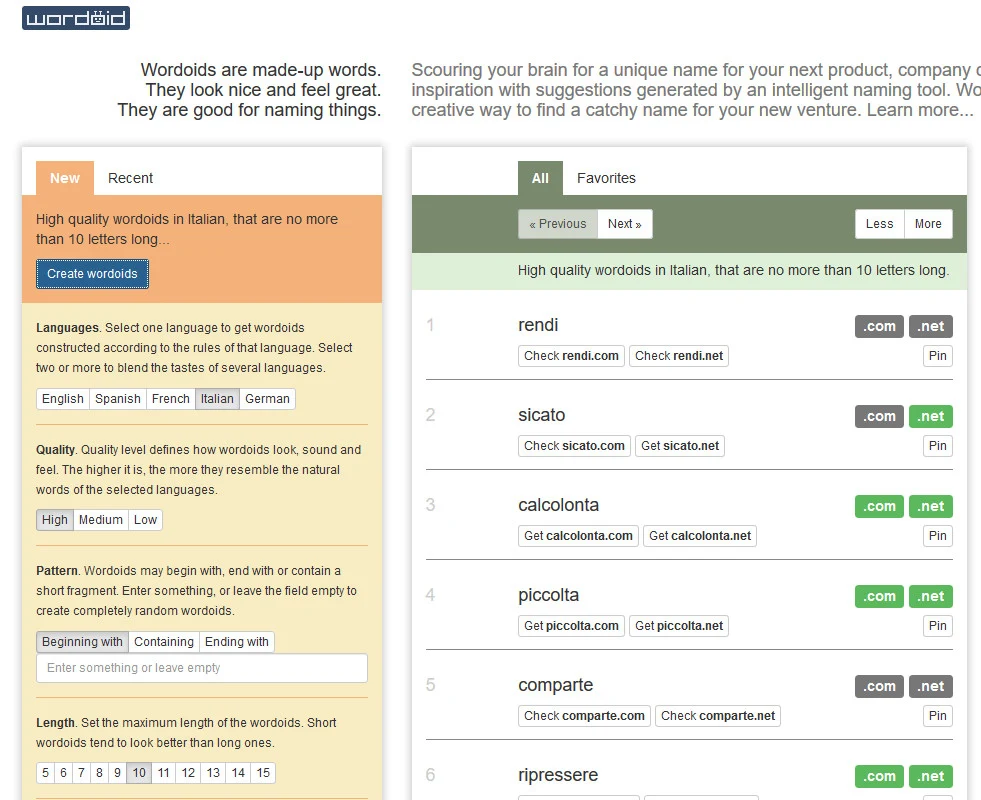Choose the Ending with pattern option
Viewport: 981px width, 800px height.
(237, 642)
